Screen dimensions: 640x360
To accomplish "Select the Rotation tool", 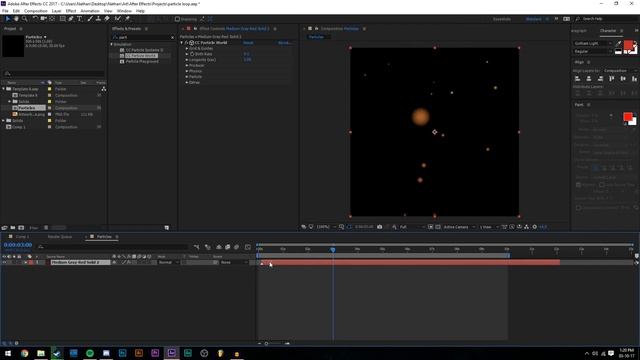I will click(x=35, y=19).
